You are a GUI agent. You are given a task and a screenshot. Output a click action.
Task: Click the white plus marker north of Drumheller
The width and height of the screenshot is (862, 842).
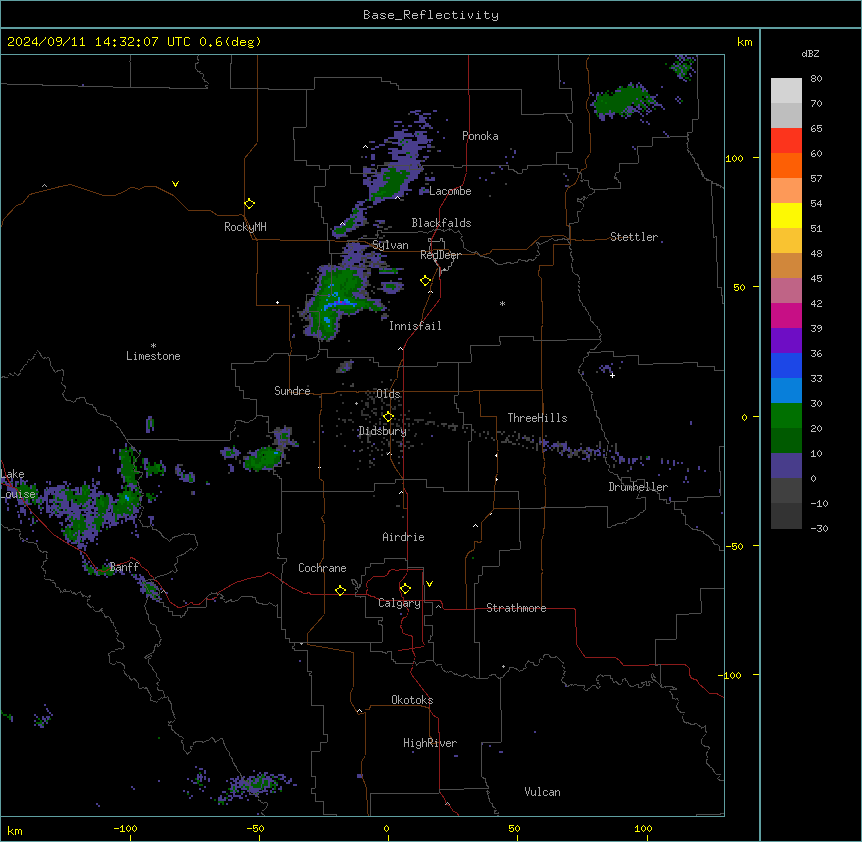[x=612, y=375]
